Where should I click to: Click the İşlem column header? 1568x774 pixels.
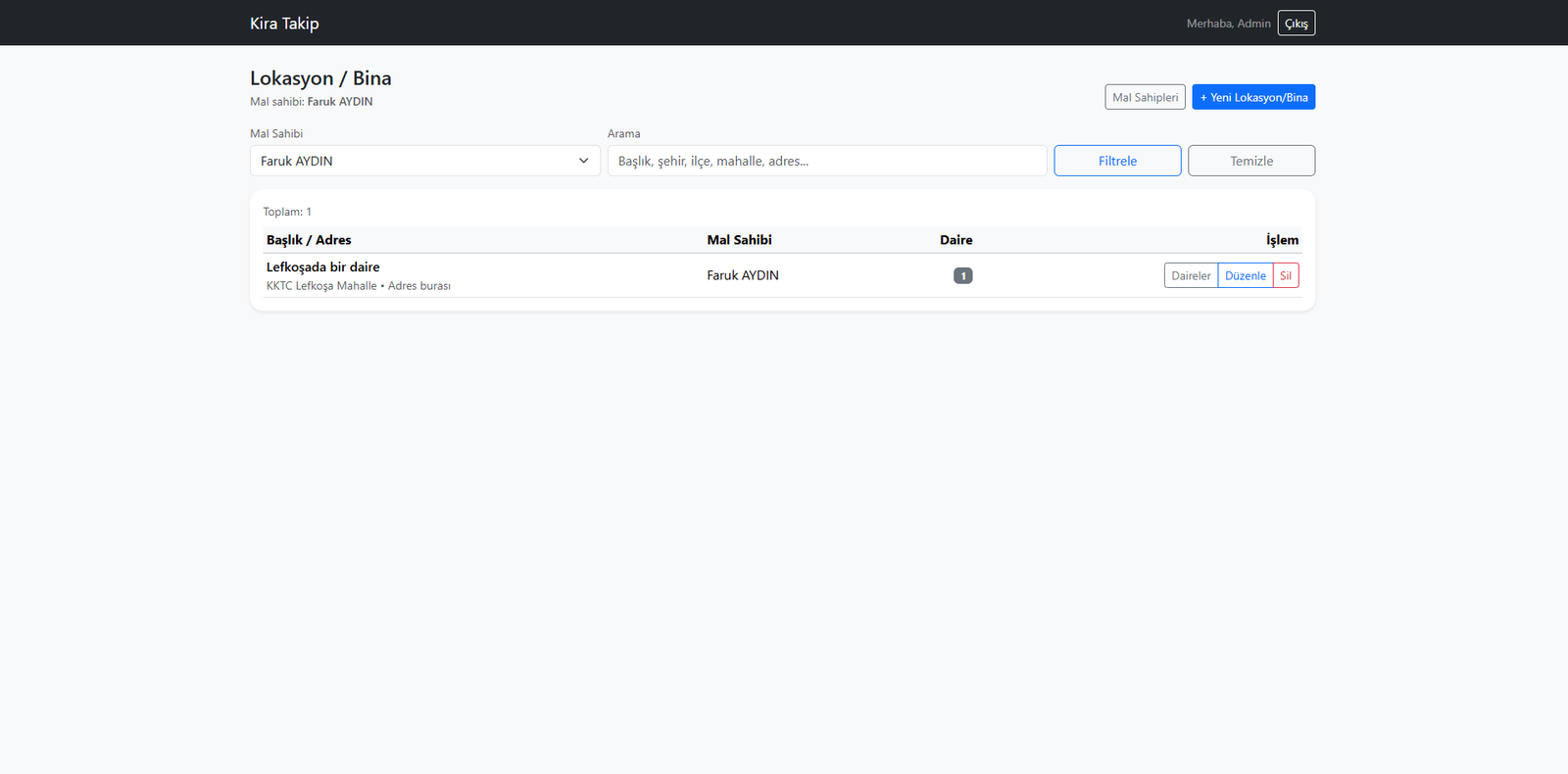tap(1281, 240)
